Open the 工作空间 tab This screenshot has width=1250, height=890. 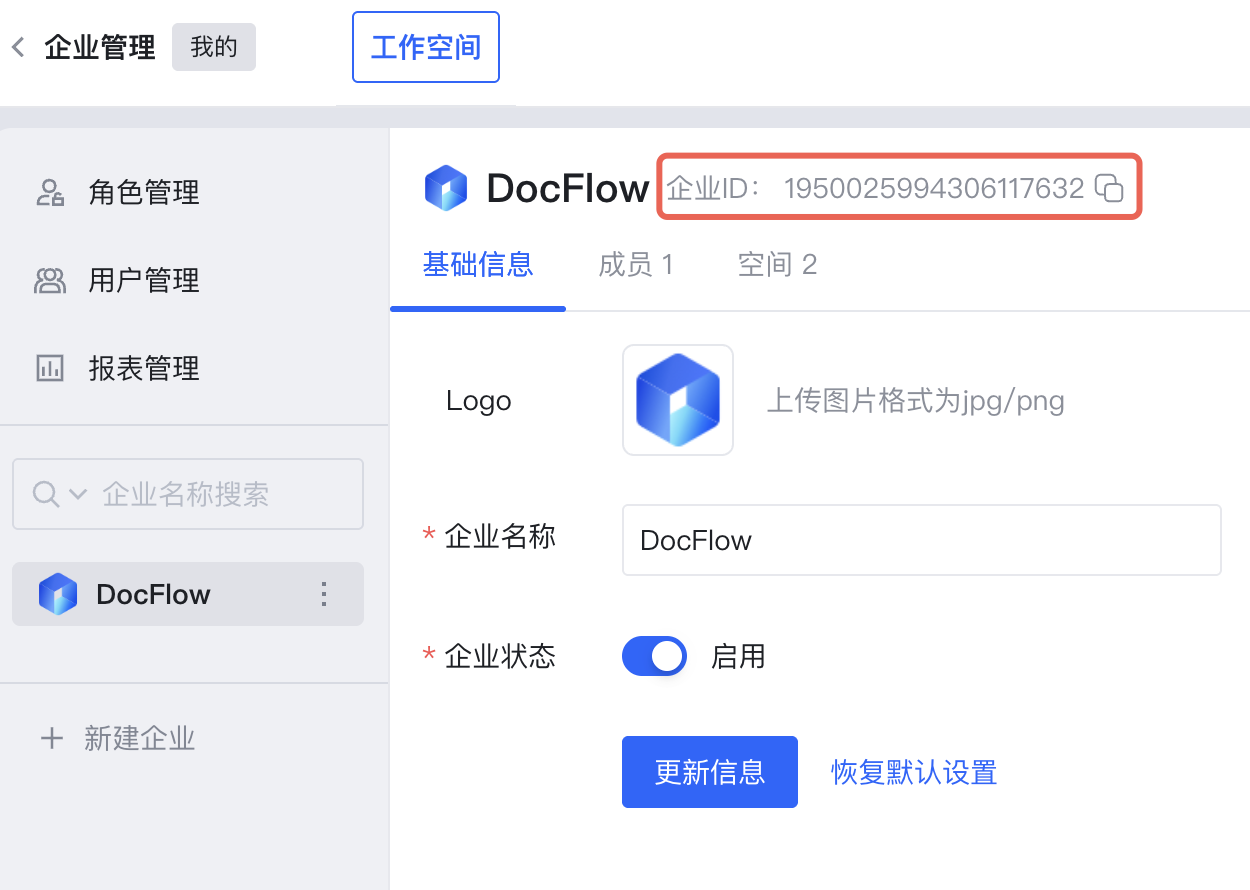(426, 47)
